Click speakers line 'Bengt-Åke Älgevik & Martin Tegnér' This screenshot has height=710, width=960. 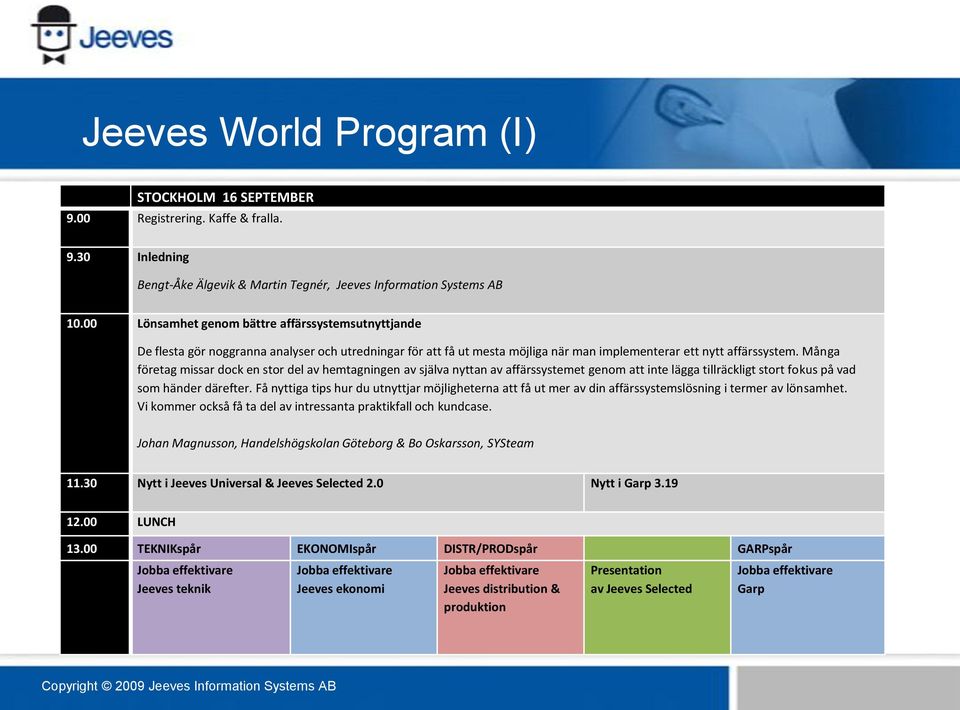pyautogui.click(x=320, y=285)
